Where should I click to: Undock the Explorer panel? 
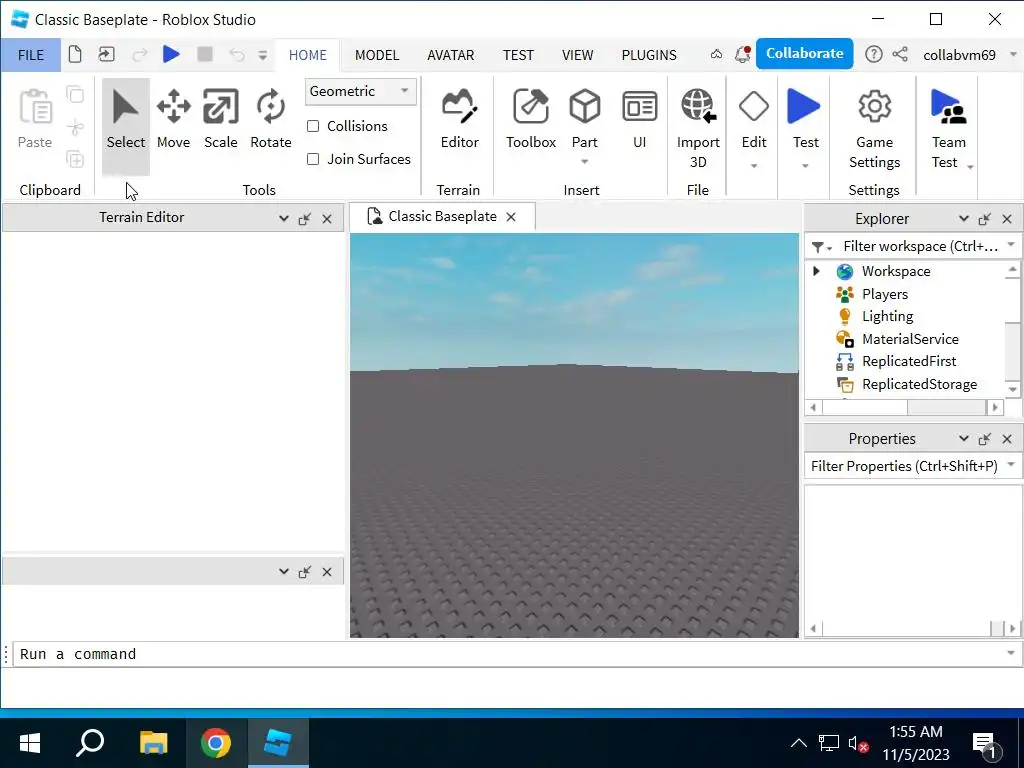(984, 219)
